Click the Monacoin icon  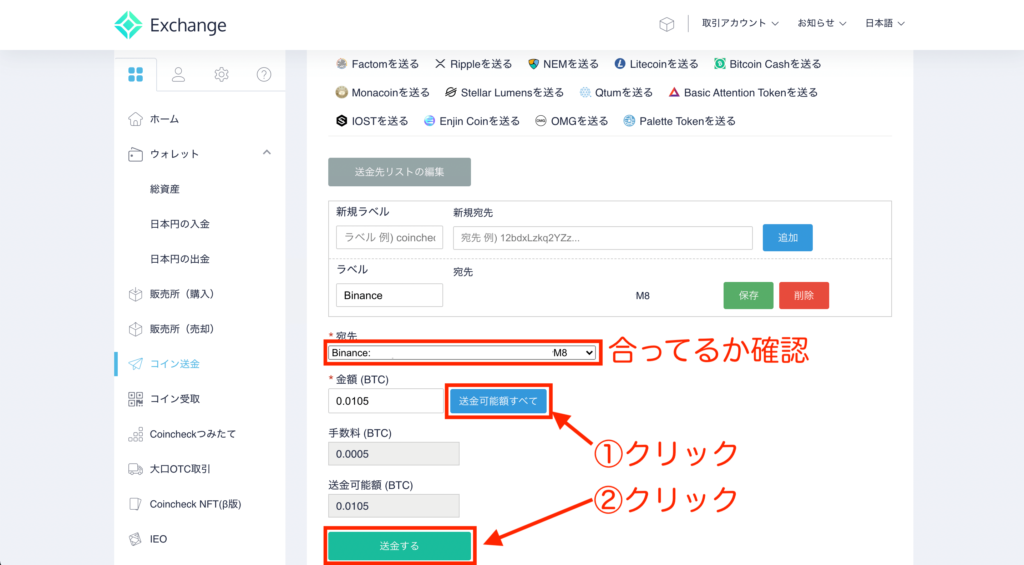click(x=342, y=93)
